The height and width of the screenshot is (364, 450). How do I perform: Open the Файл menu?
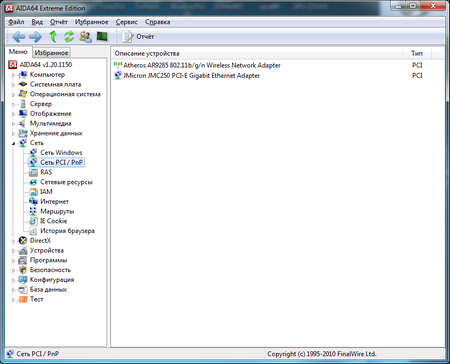coord(16,22)
